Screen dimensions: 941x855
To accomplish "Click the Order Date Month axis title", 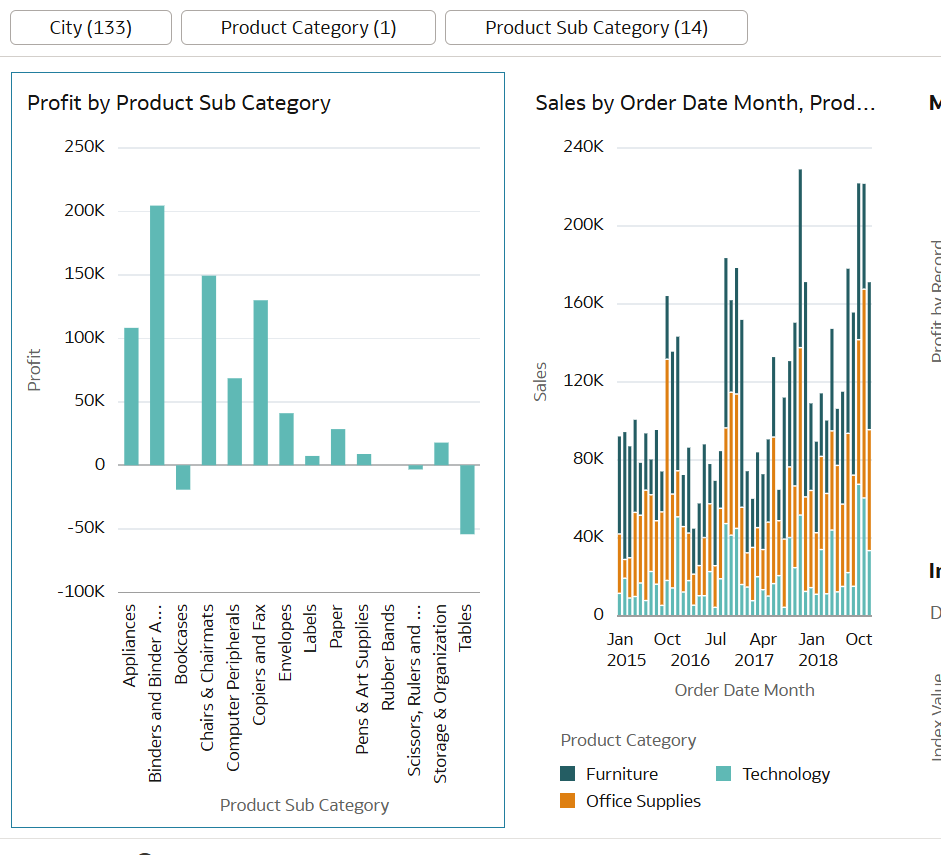I will 744,690.
